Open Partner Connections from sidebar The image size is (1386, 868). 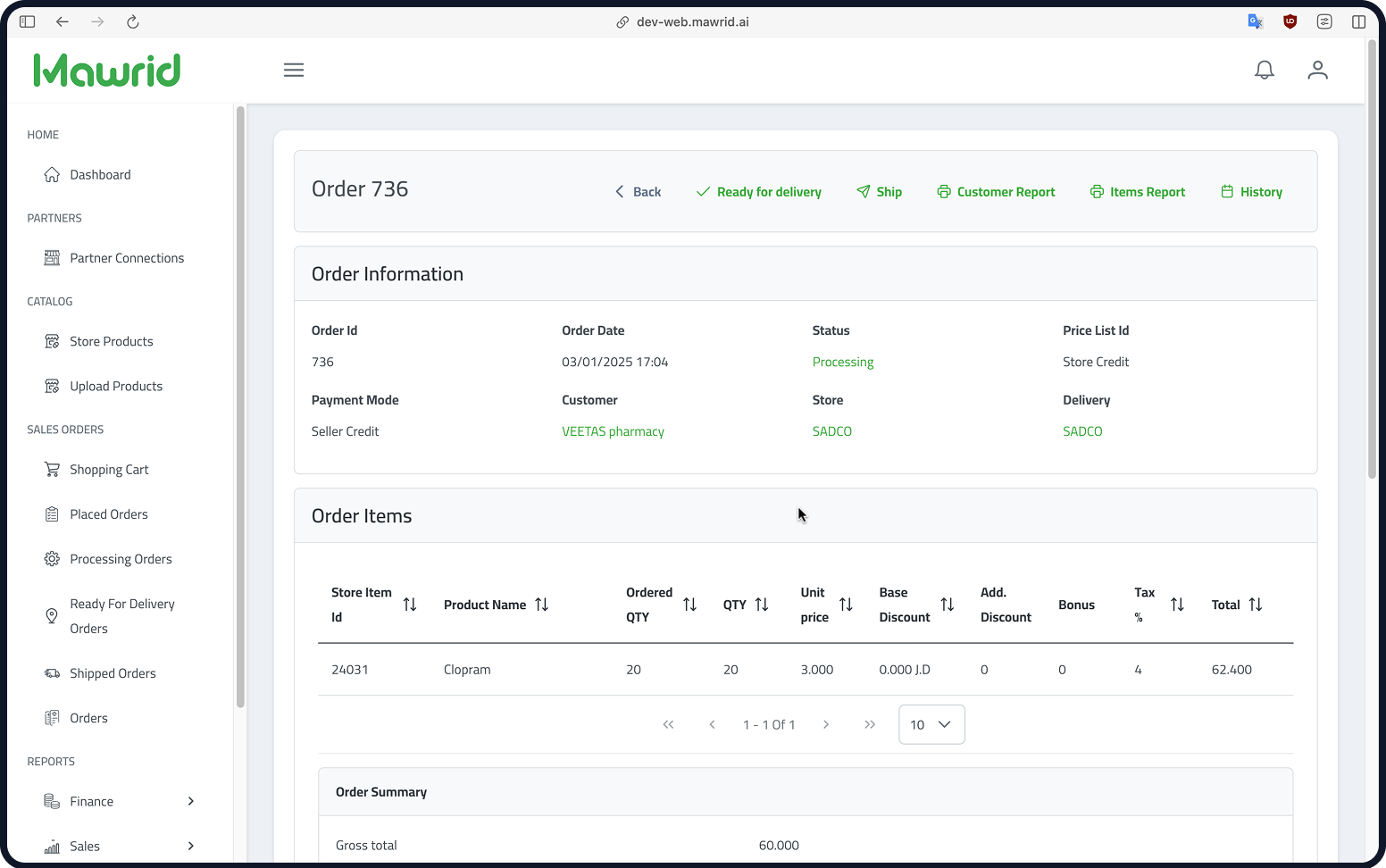127,258
